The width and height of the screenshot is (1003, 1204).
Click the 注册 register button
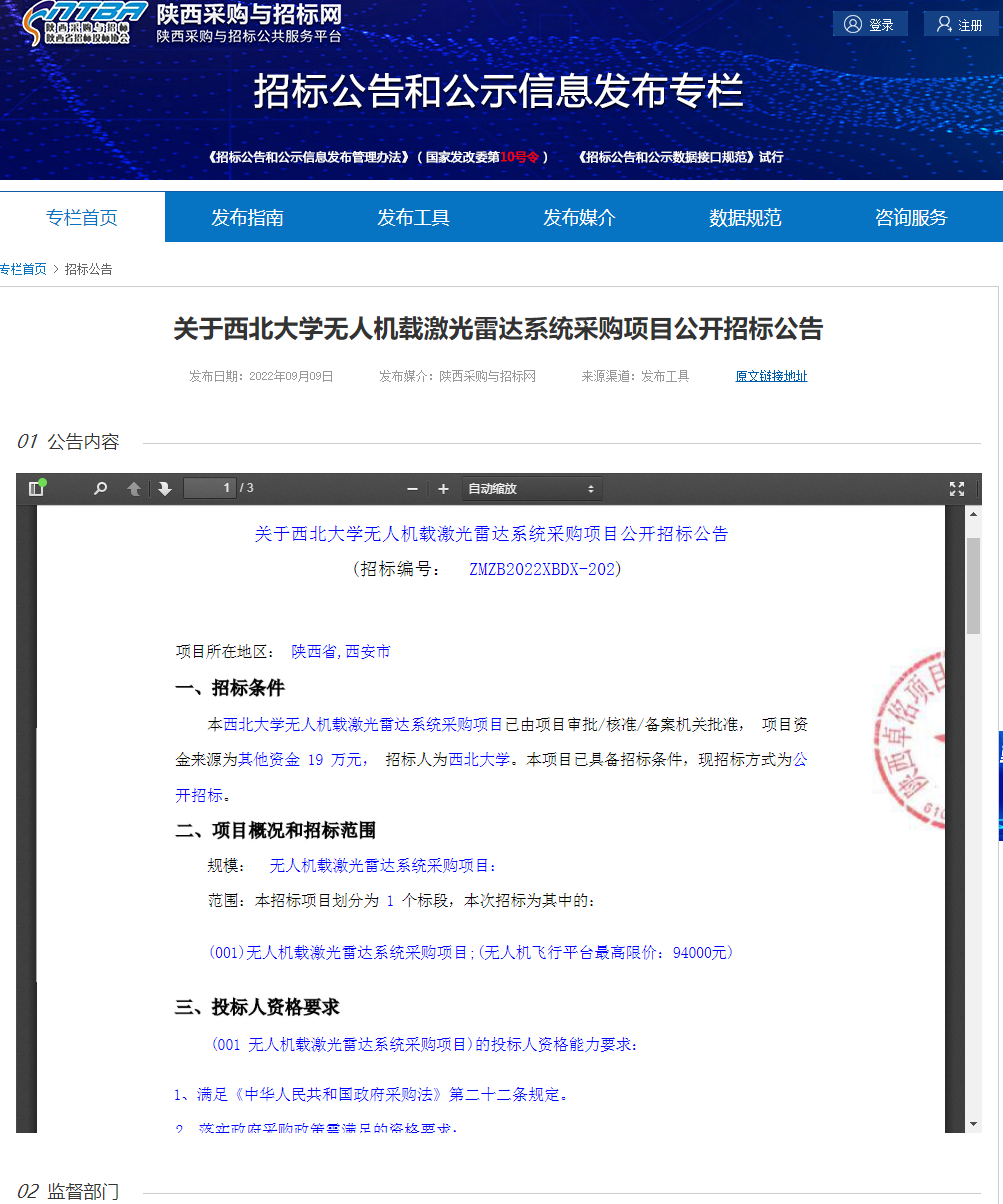click(x=960, y=25)
